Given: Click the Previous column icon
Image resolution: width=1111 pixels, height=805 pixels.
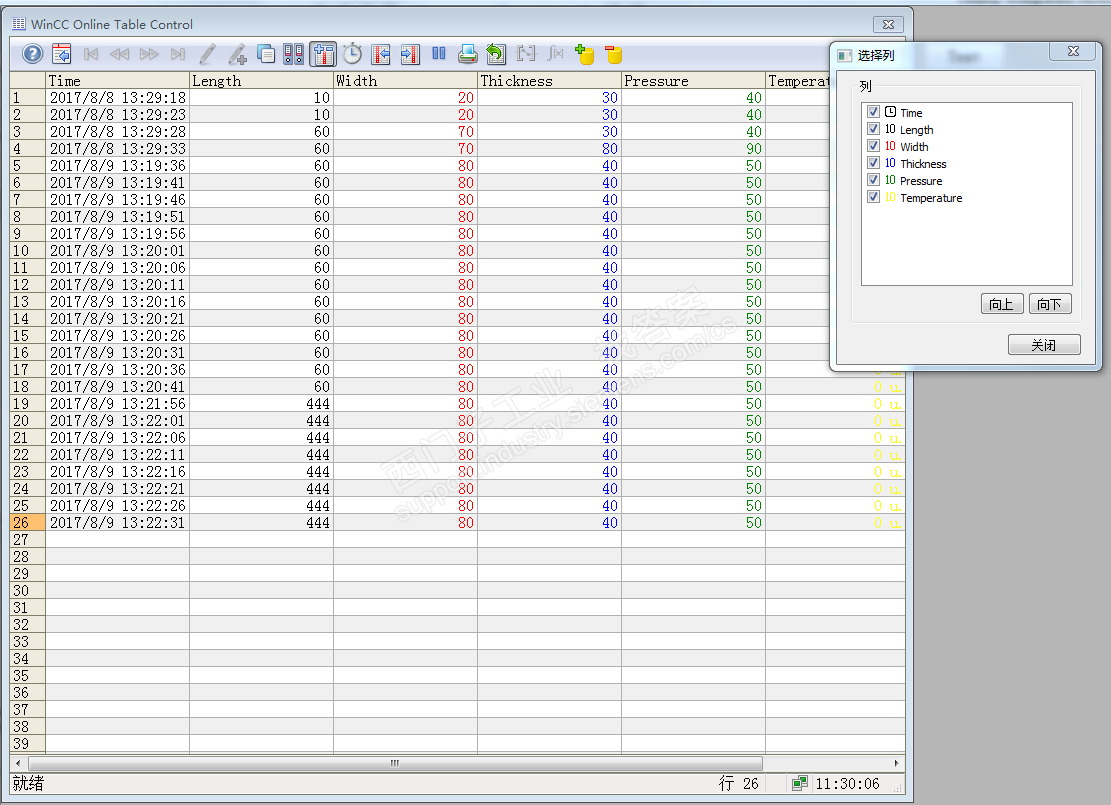Looking at the screenshot, I should (x=381, y=54).
